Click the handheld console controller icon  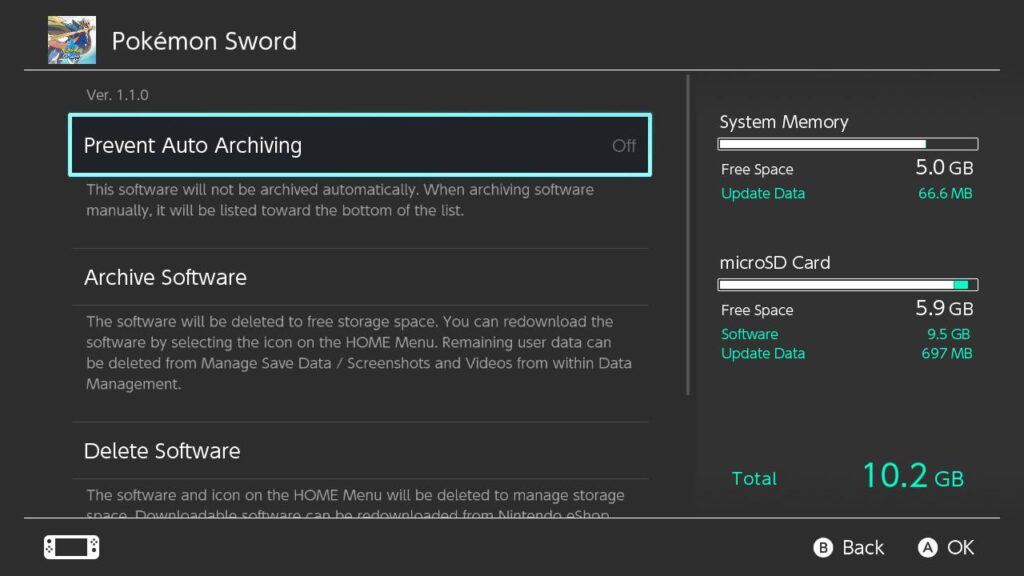click(72, 547)
